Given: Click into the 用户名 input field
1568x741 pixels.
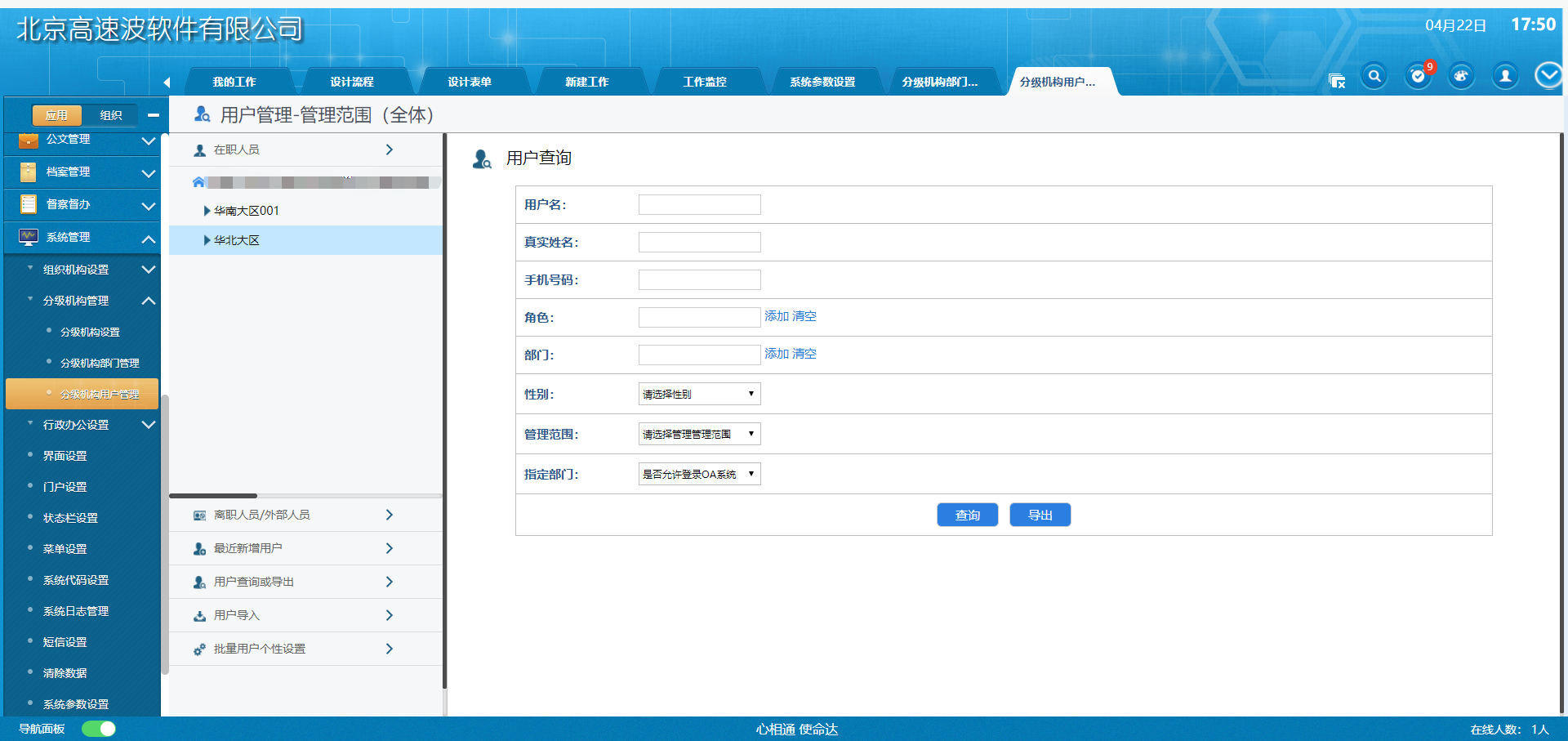Looking at the screenshot, I should [699, 204].
